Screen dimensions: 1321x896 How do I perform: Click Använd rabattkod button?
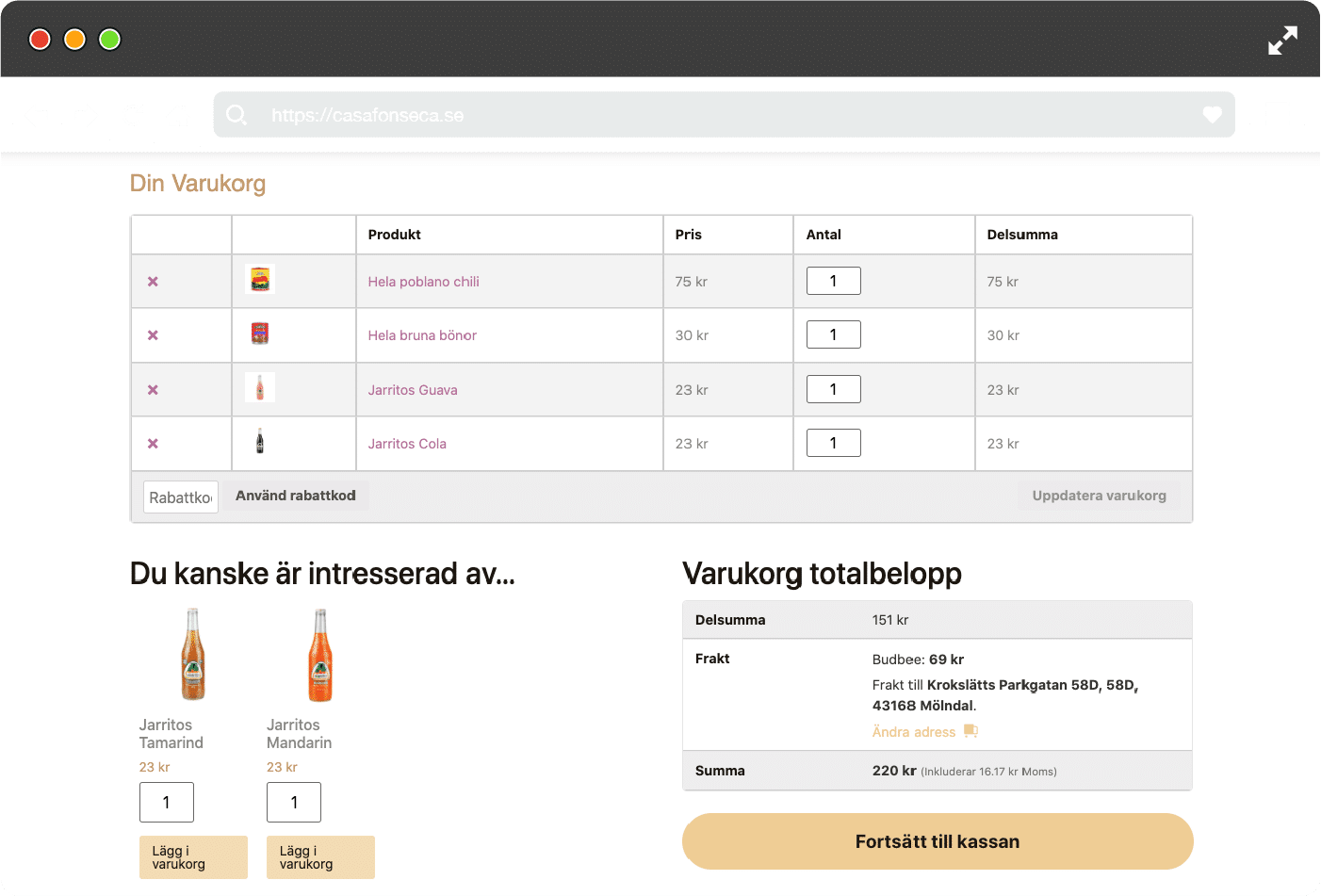[x=296, y=496]
